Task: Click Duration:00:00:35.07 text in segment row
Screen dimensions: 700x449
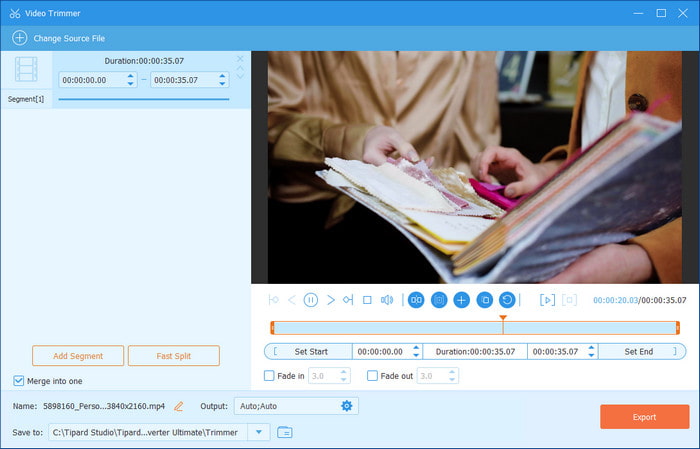Action: (x=144, y=61)
